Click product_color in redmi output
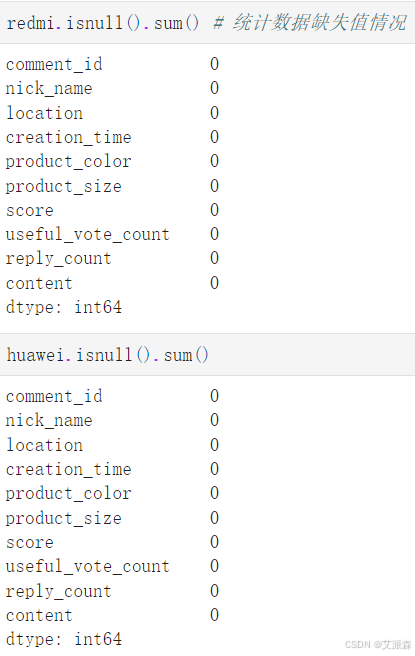415x656 pixels. tap(69, 161)
